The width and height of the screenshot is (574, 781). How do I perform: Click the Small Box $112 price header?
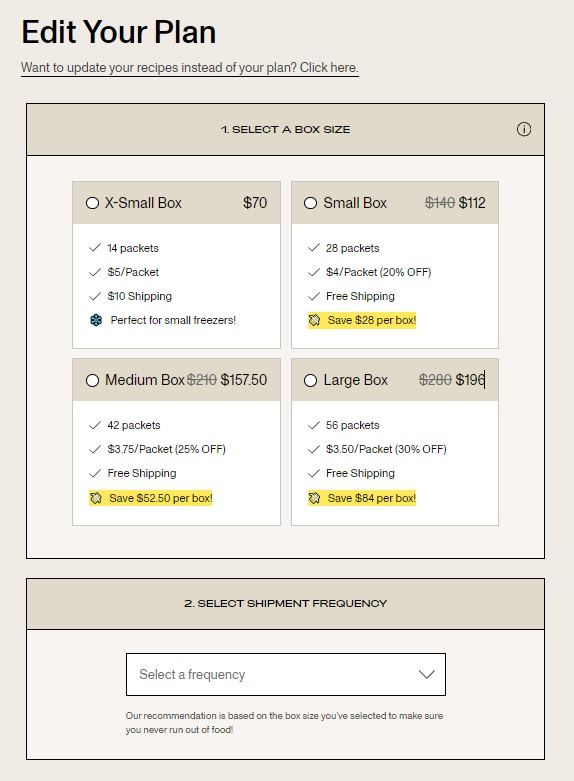click(x=395, y=203)
